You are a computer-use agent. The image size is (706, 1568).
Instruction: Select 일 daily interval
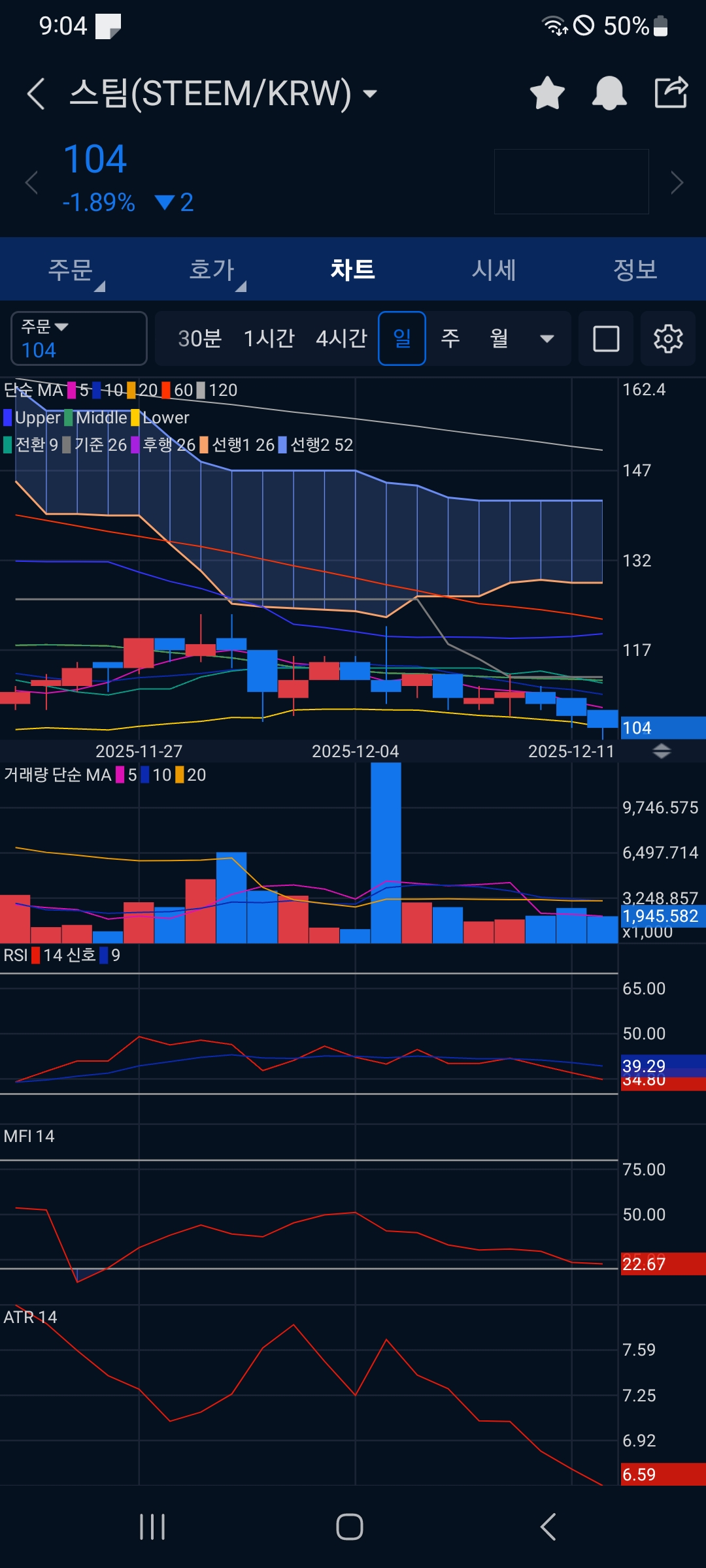click(x=402, y=338)
